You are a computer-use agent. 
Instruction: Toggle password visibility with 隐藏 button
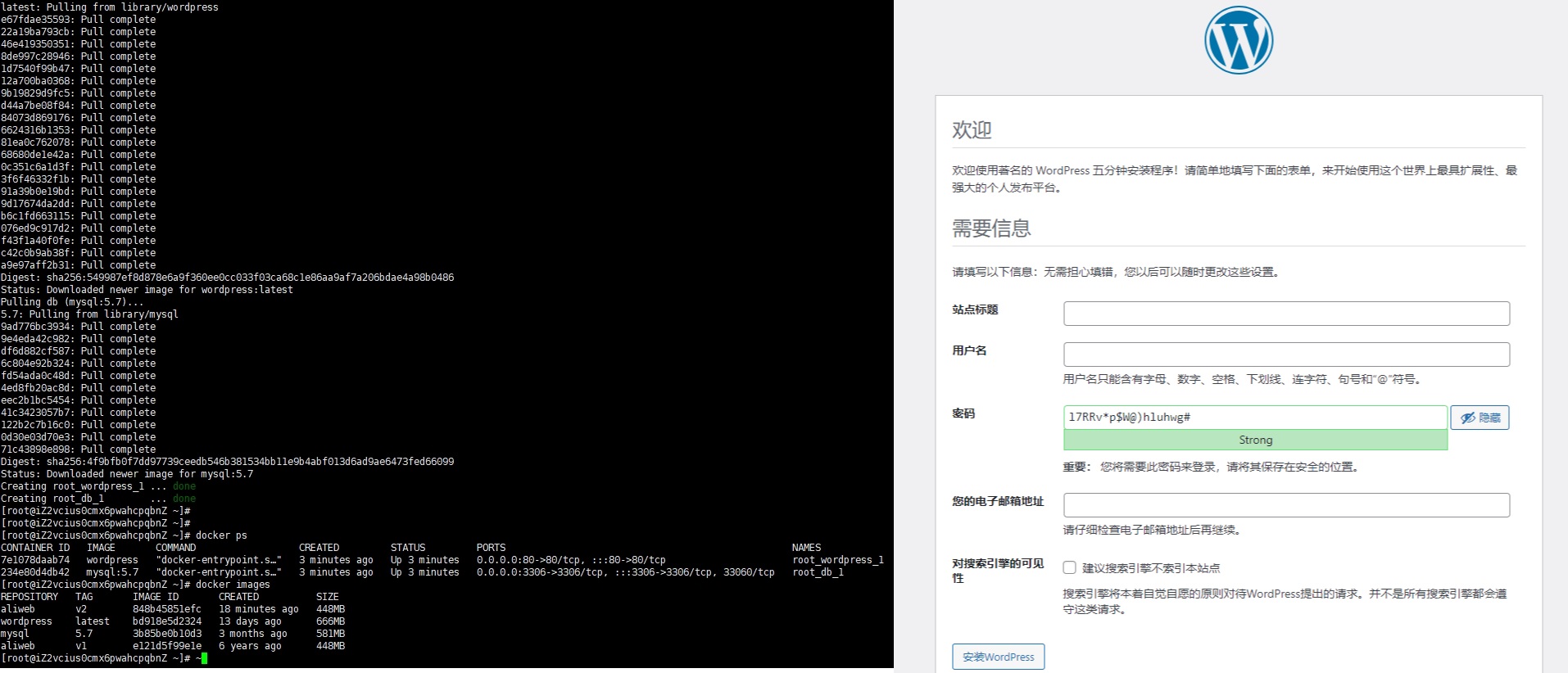(1480, 418)
